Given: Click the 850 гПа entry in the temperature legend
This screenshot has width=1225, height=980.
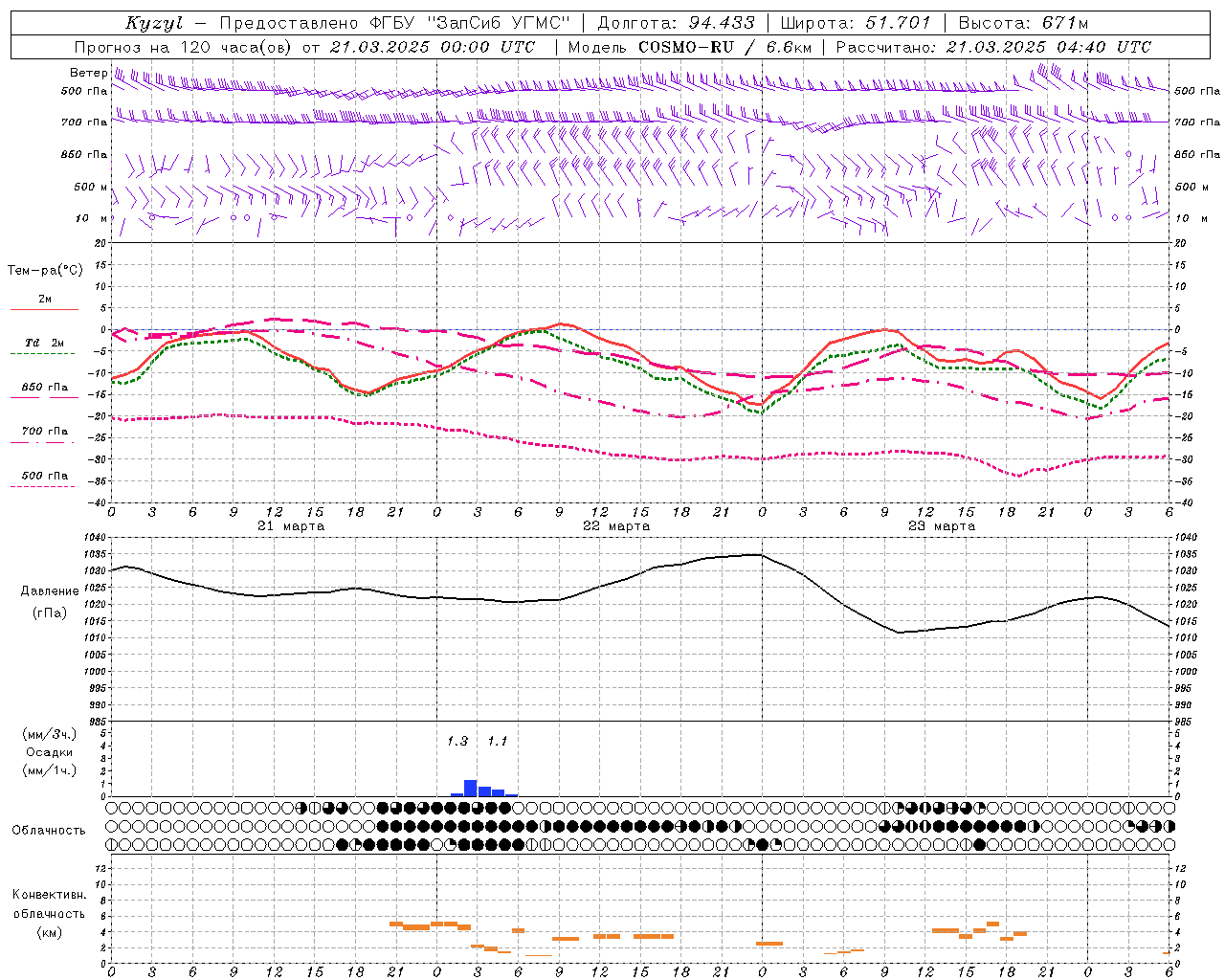Looking at the screenshot, I should (45, 388).
